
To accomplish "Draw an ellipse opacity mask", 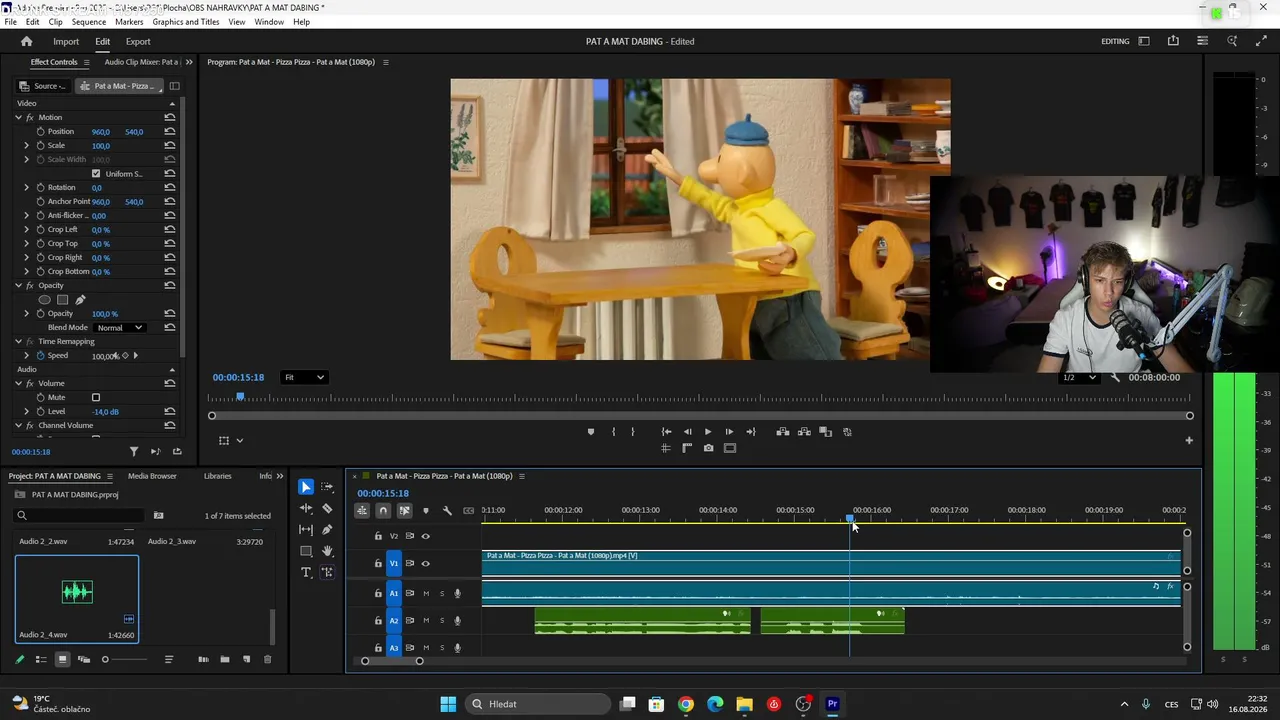I will coord(44,300).
